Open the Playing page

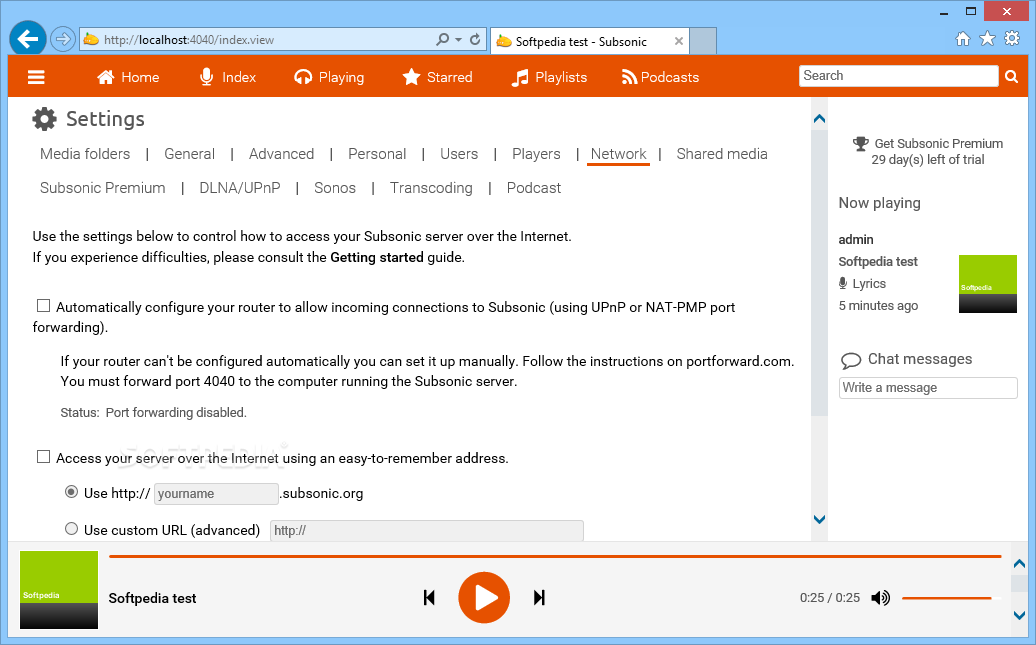329,77
